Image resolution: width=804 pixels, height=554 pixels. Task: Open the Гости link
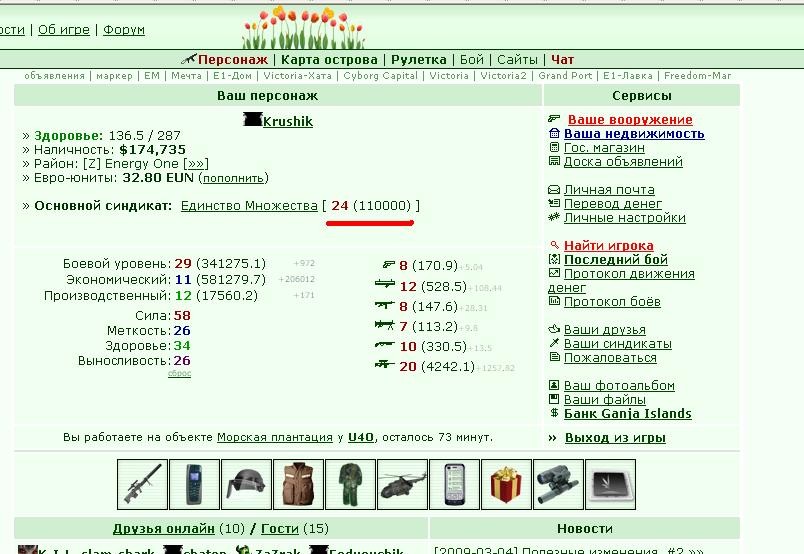click(x=280, y=528)
